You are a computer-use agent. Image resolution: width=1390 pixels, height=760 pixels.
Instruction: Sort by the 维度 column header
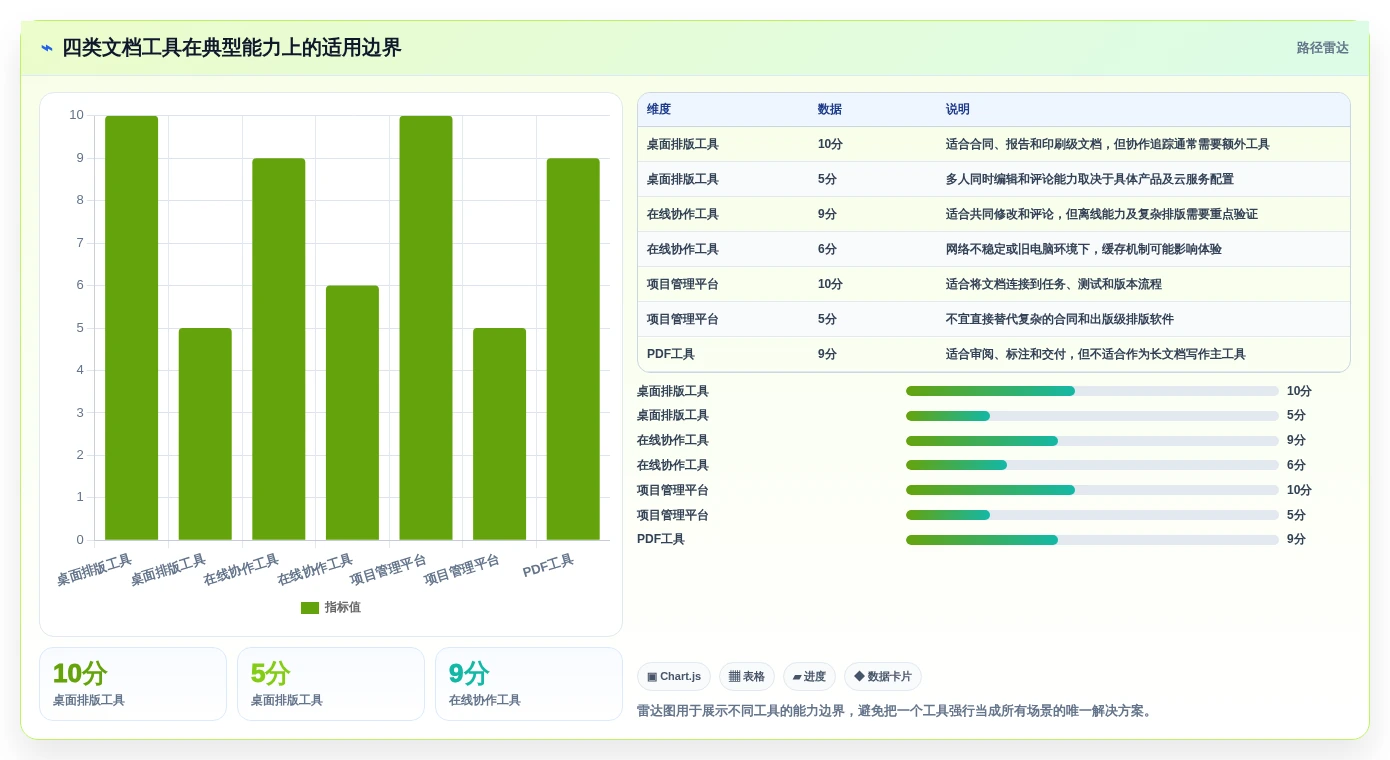(x=659, y=110)
